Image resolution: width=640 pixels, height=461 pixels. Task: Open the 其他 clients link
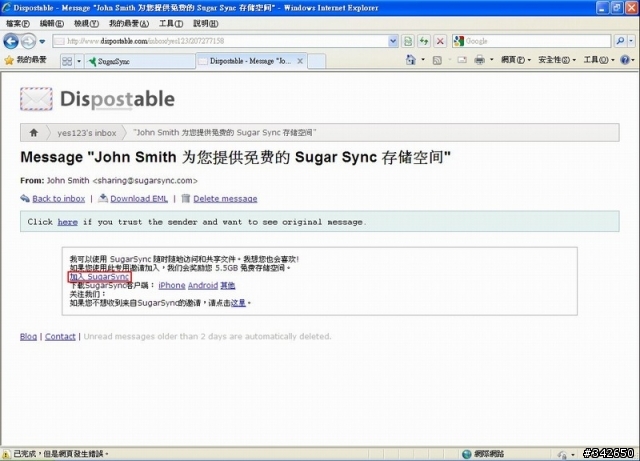(227, 285)
